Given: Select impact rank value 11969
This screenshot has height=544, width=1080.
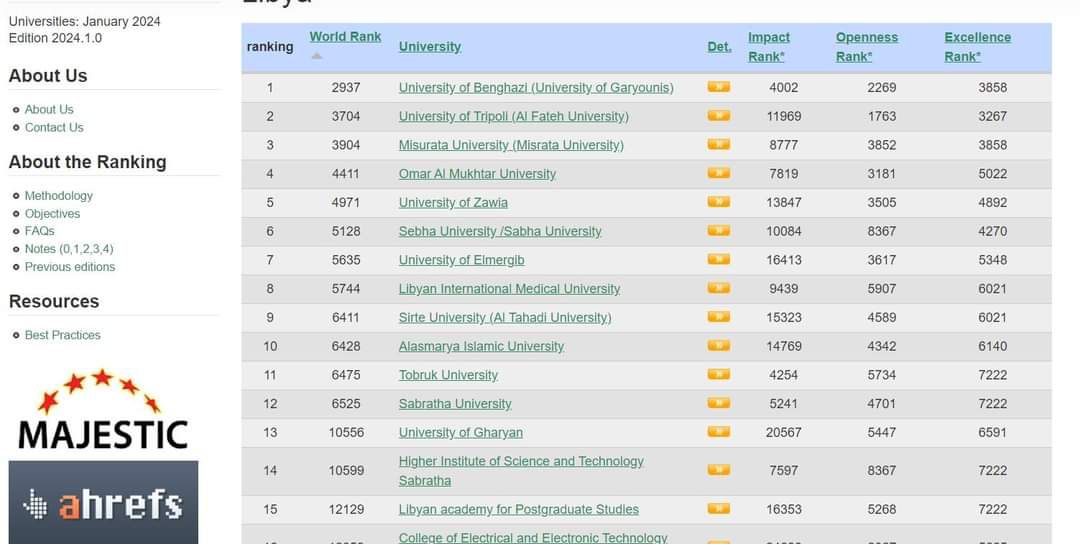Looking at the screenshot, I should (784, 116).
